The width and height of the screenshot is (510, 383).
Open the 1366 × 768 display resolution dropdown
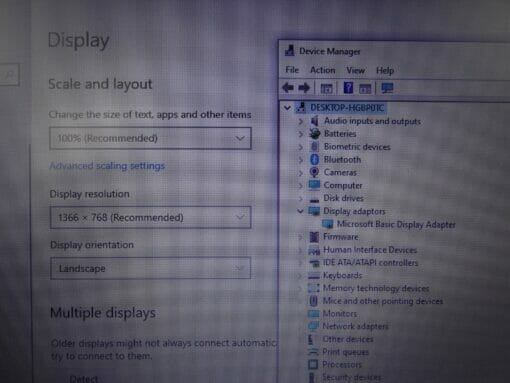pyautogui.click(x=150, y=217)
